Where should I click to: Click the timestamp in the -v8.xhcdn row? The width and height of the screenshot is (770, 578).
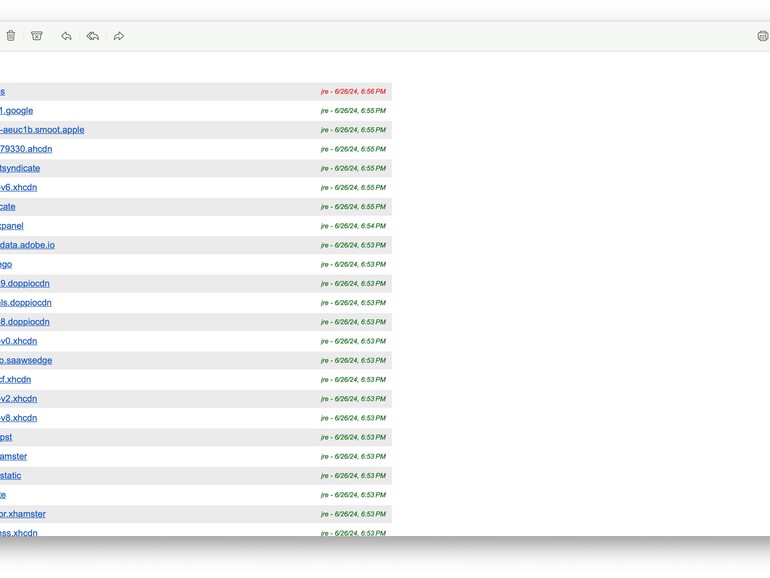pyautogui.click(x=353, y=418)
